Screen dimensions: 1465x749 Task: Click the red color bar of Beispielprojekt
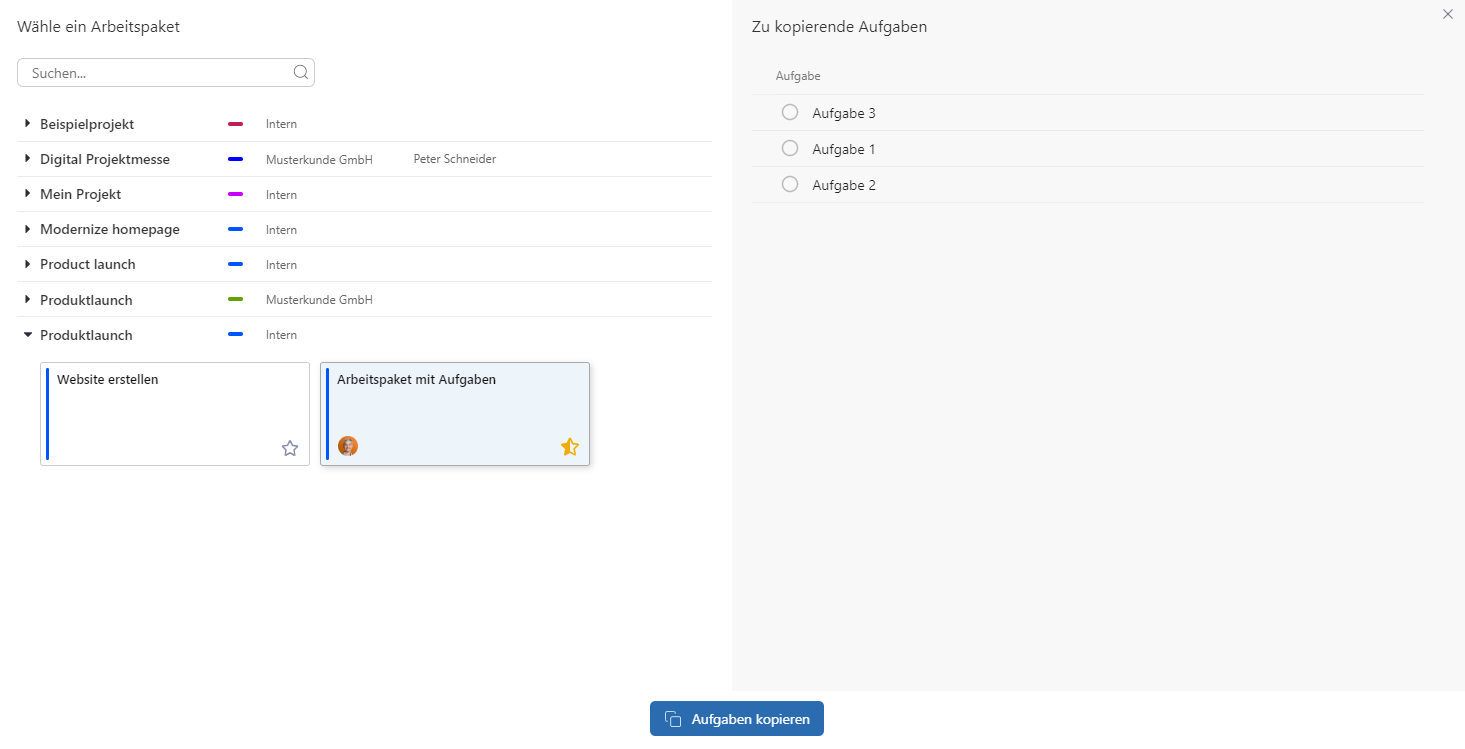tap(236, 124)
